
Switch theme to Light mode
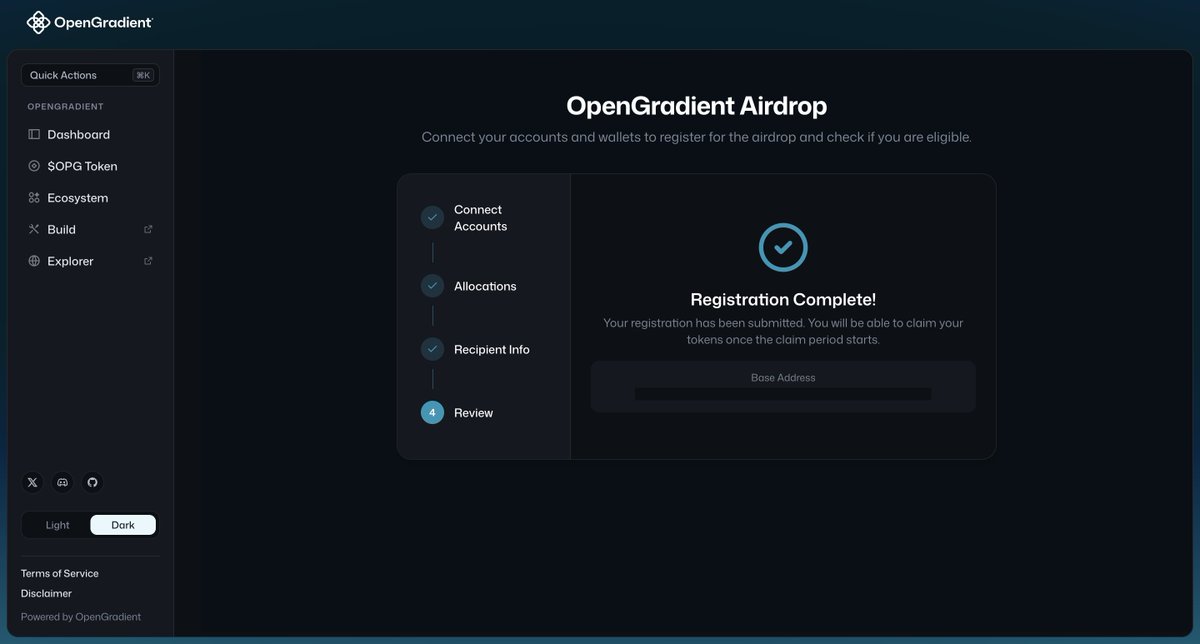[x=56, y=524]
